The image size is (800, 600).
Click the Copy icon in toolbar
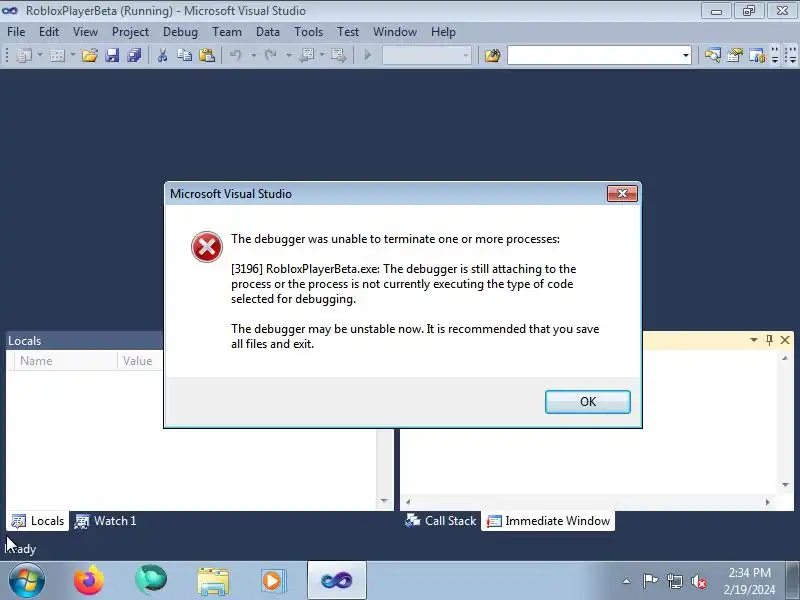(184, 55)
